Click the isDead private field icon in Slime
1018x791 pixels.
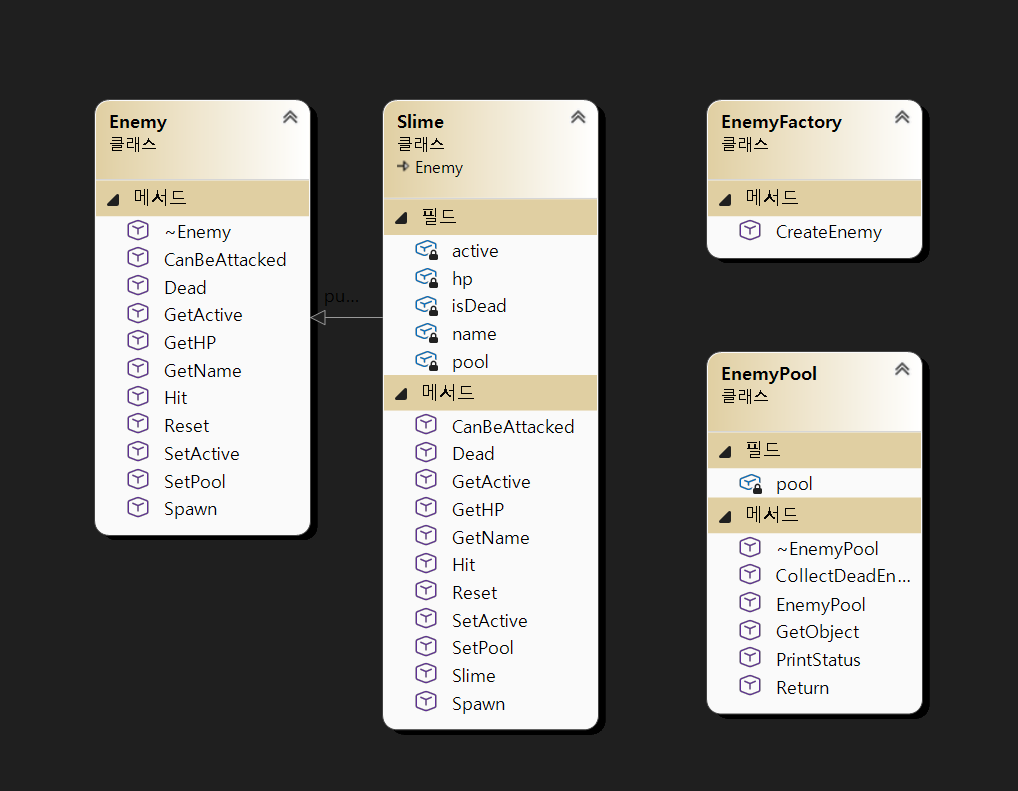(x=427, y=305)
